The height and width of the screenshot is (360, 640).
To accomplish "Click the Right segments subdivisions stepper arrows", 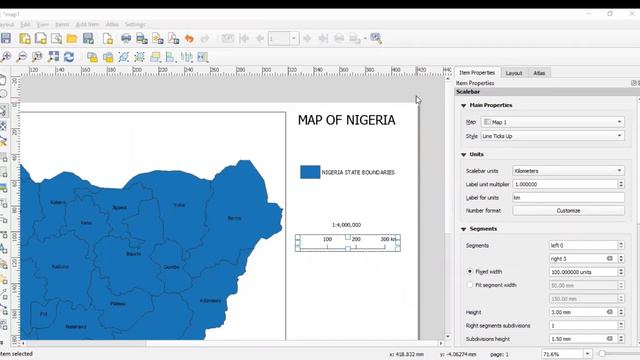I will [x=621, y=325].
